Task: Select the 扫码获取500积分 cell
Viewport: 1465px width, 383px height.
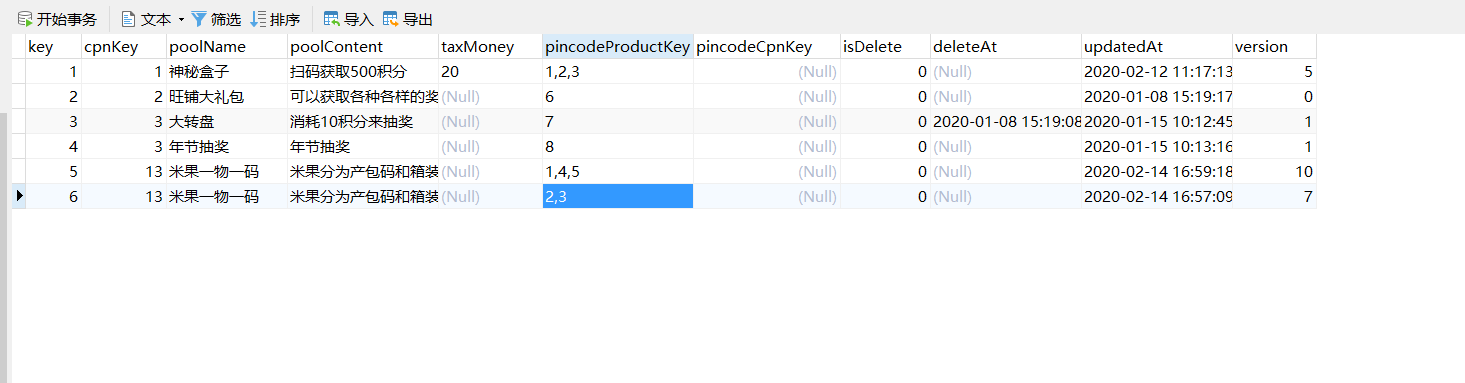Action: point(362,72)
